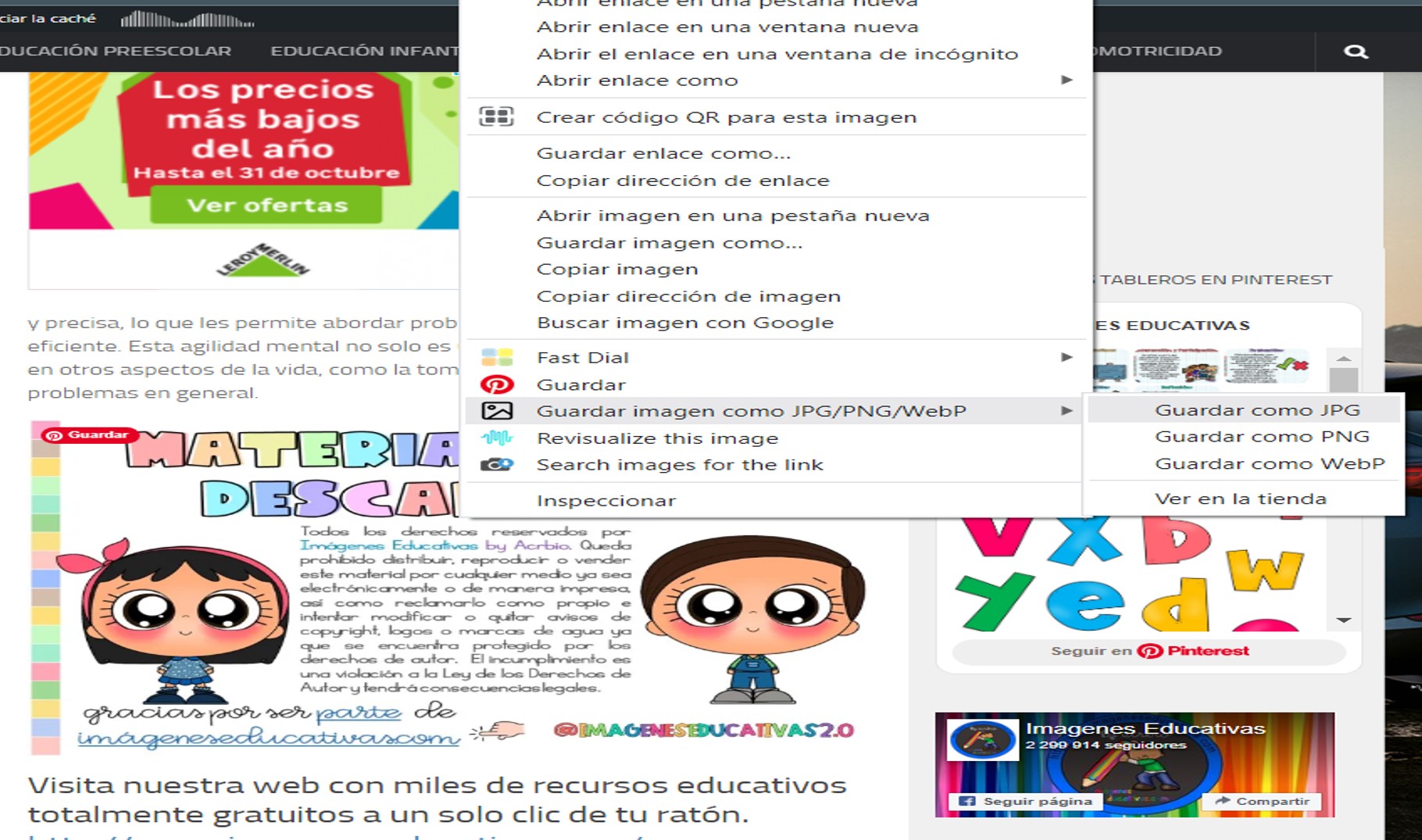Click the Facebook icon on Seguir página button
The width and height of the screenshot is (1422, 840).
tap(966, 801)
